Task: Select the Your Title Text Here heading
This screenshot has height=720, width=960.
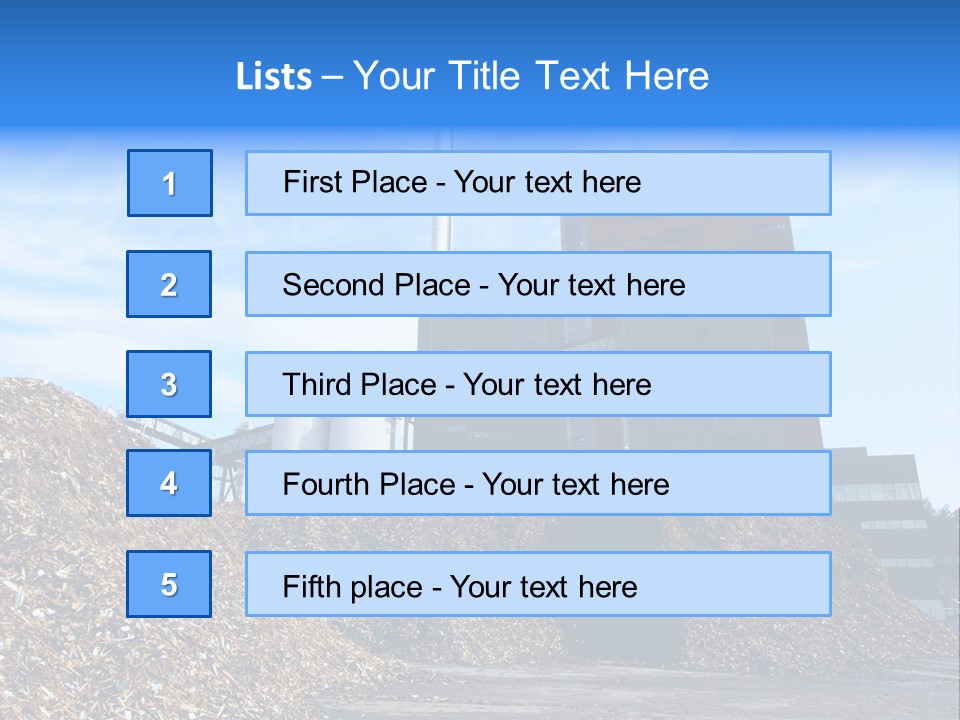Action: pyautogui.click(x=531, y=76)
